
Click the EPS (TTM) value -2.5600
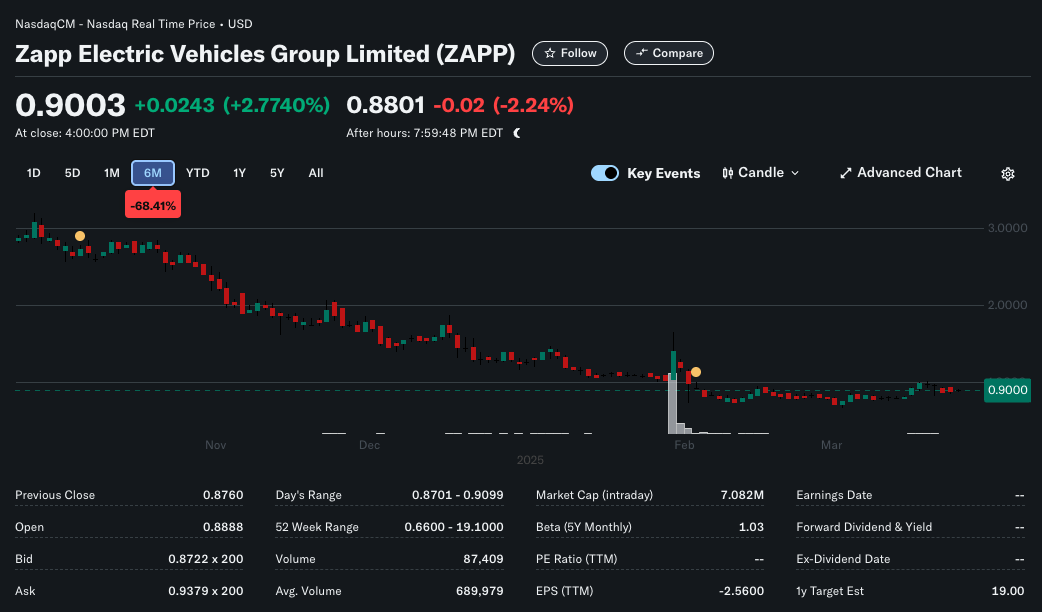(x=741, y=591)
